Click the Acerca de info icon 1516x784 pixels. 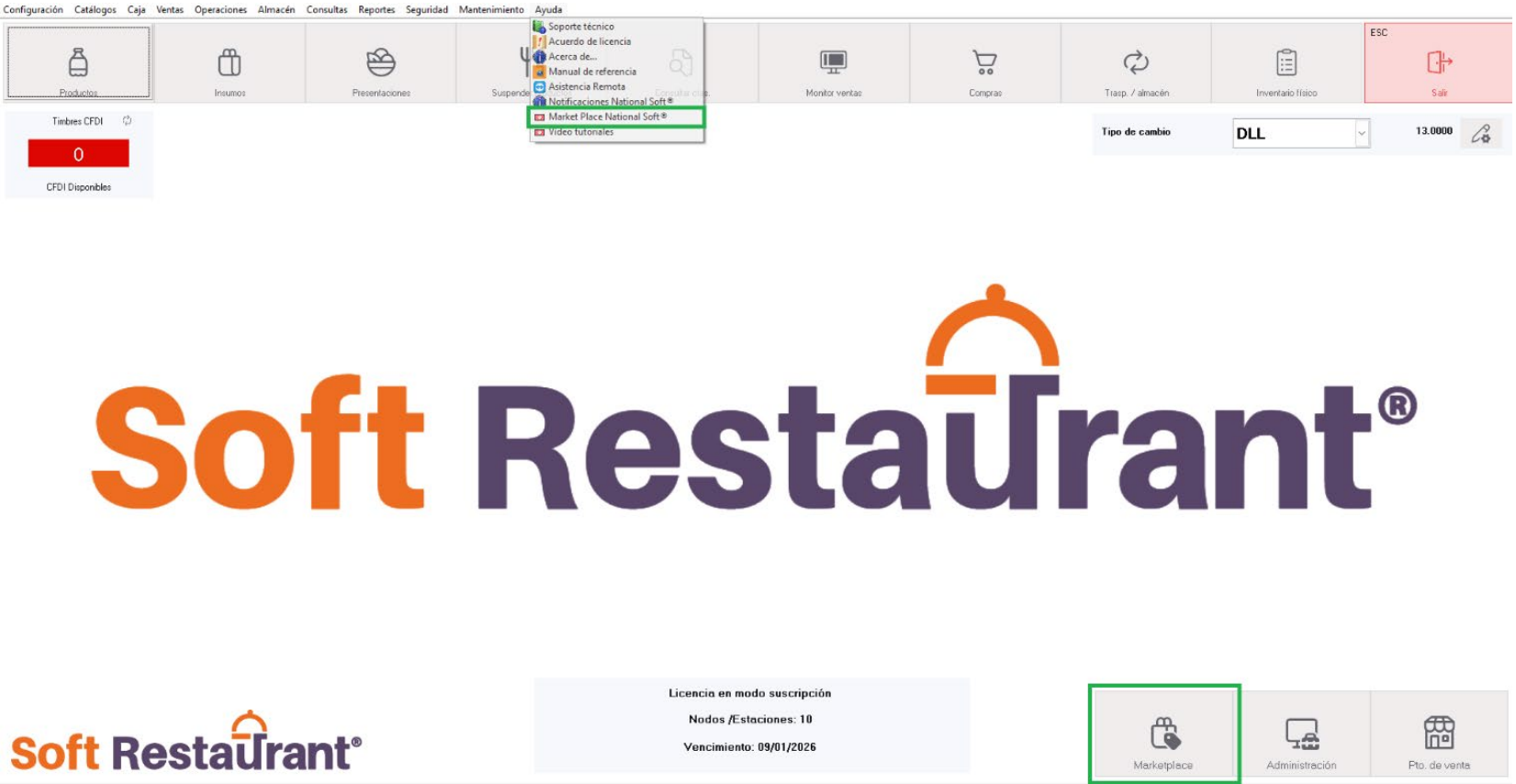point(539,57)
